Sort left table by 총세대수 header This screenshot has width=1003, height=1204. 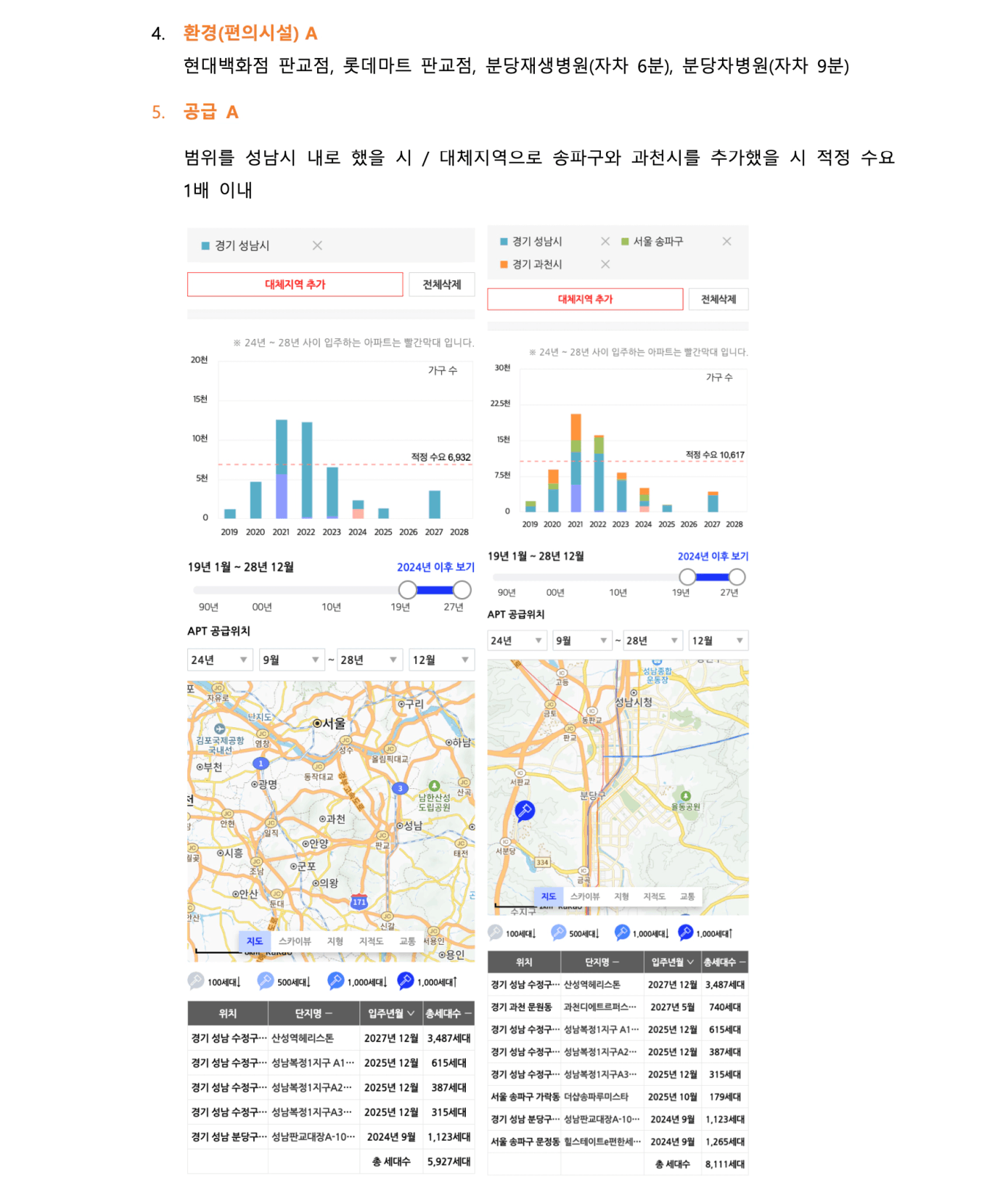point(449,1013)
